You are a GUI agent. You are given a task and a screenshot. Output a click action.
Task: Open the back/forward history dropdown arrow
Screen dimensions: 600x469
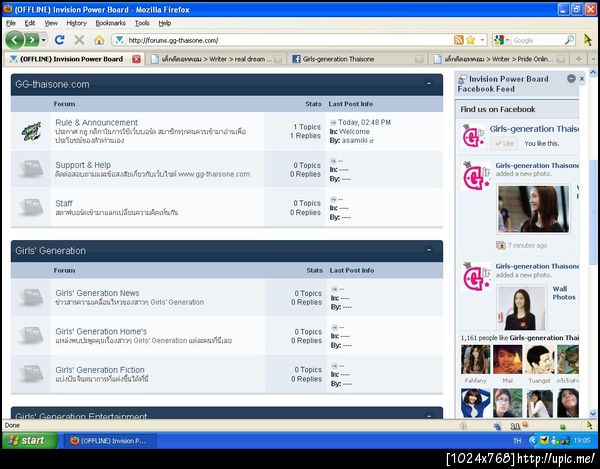[x=44, y=40]
